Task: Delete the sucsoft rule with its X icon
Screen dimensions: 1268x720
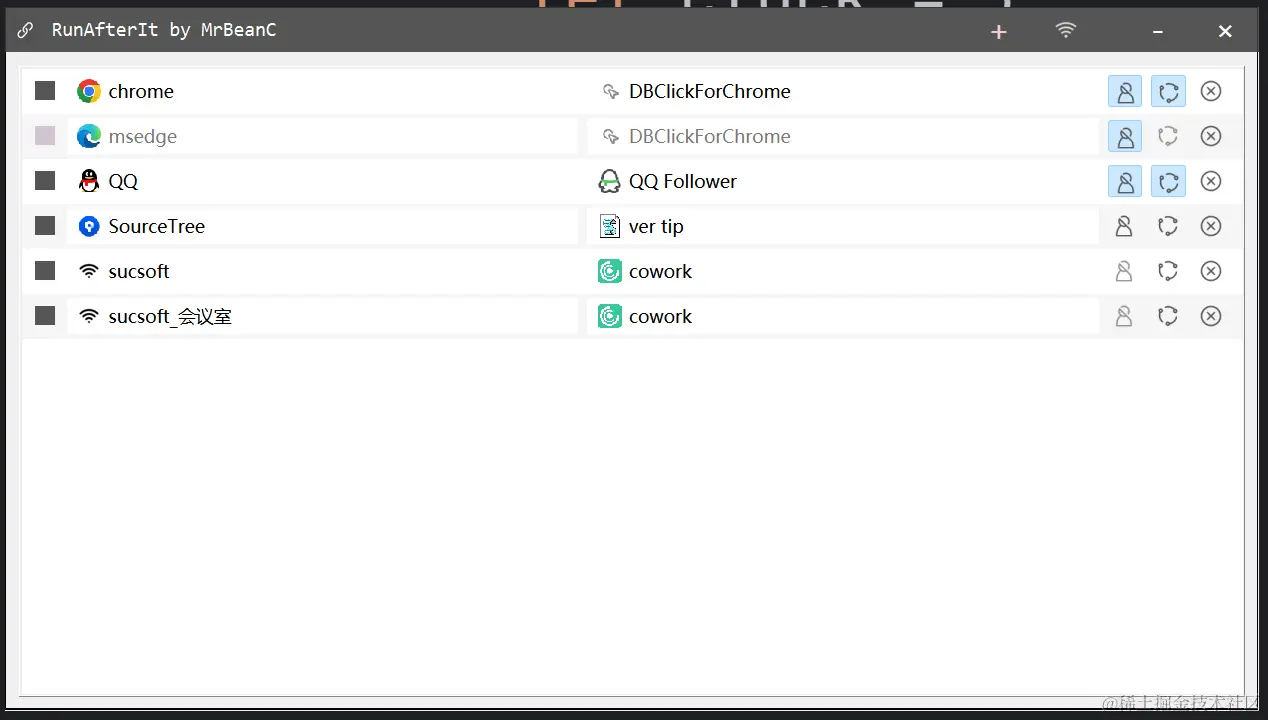Action: pos(1211,271)
